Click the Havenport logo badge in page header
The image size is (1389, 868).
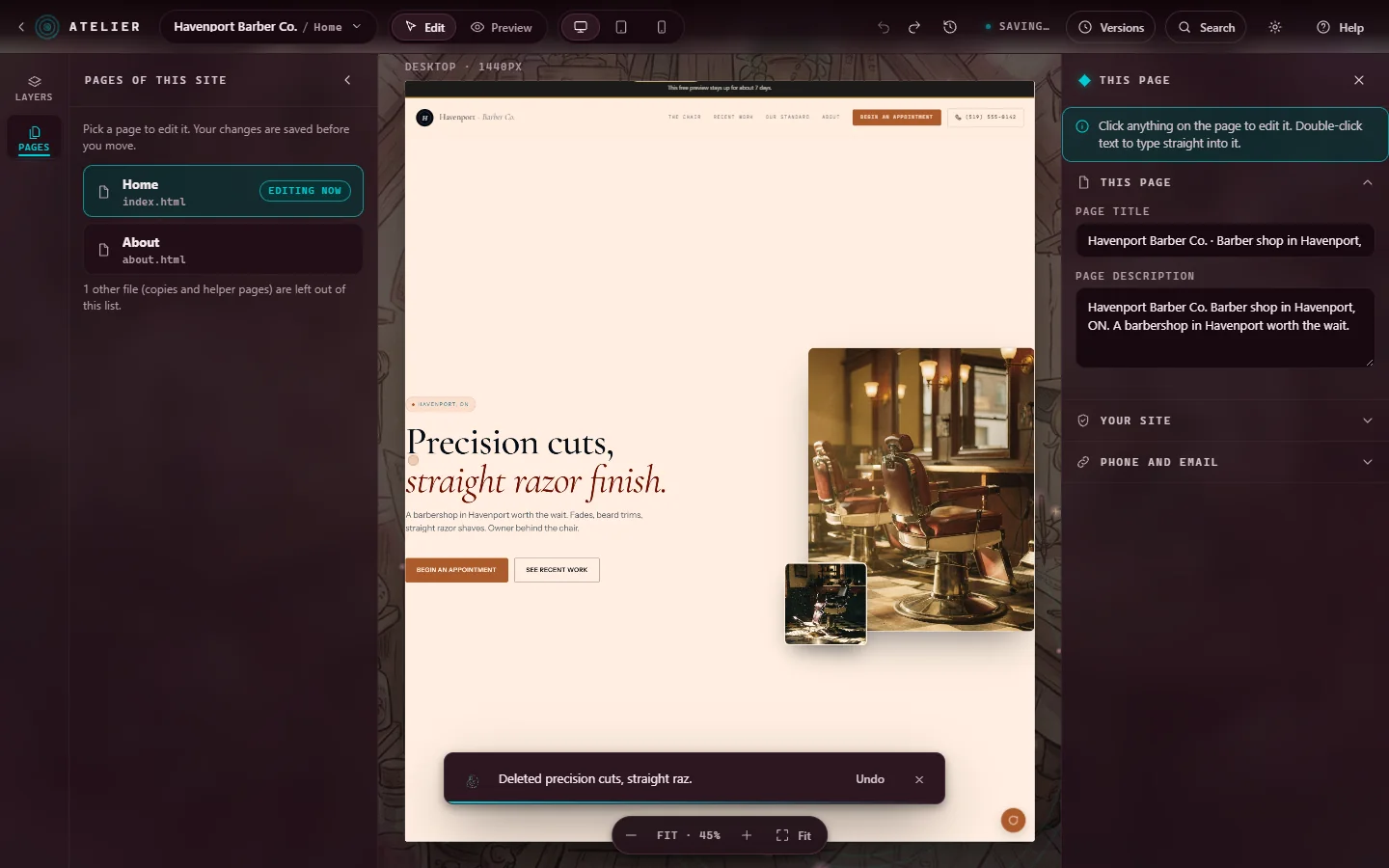pyautogui.click(x=424, y=118)
